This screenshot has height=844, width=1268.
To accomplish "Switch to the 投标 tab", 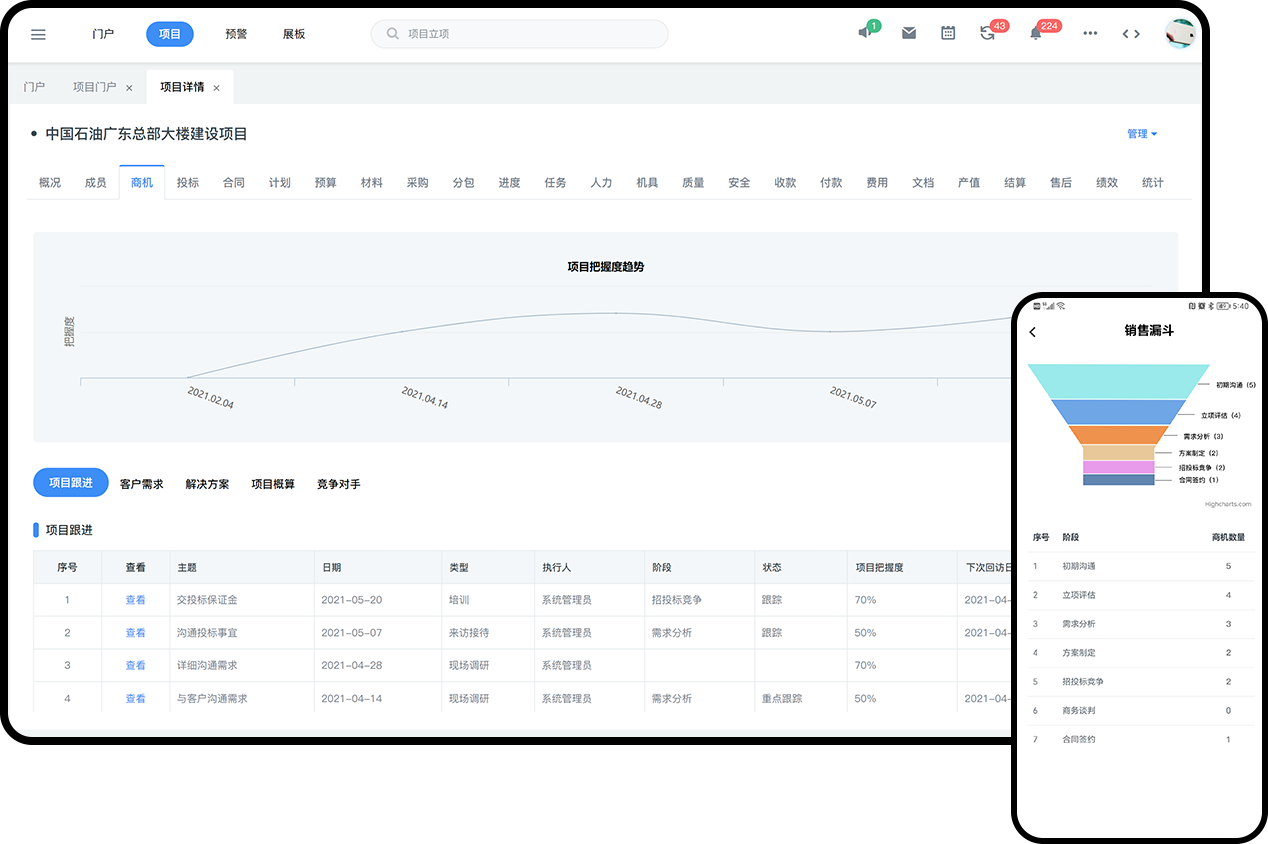I will point(187,183).
